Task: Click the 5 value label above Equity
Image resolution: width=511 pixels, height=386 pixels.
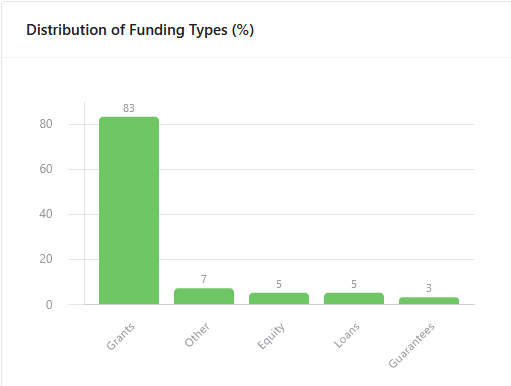Action: tap(279, 284)
